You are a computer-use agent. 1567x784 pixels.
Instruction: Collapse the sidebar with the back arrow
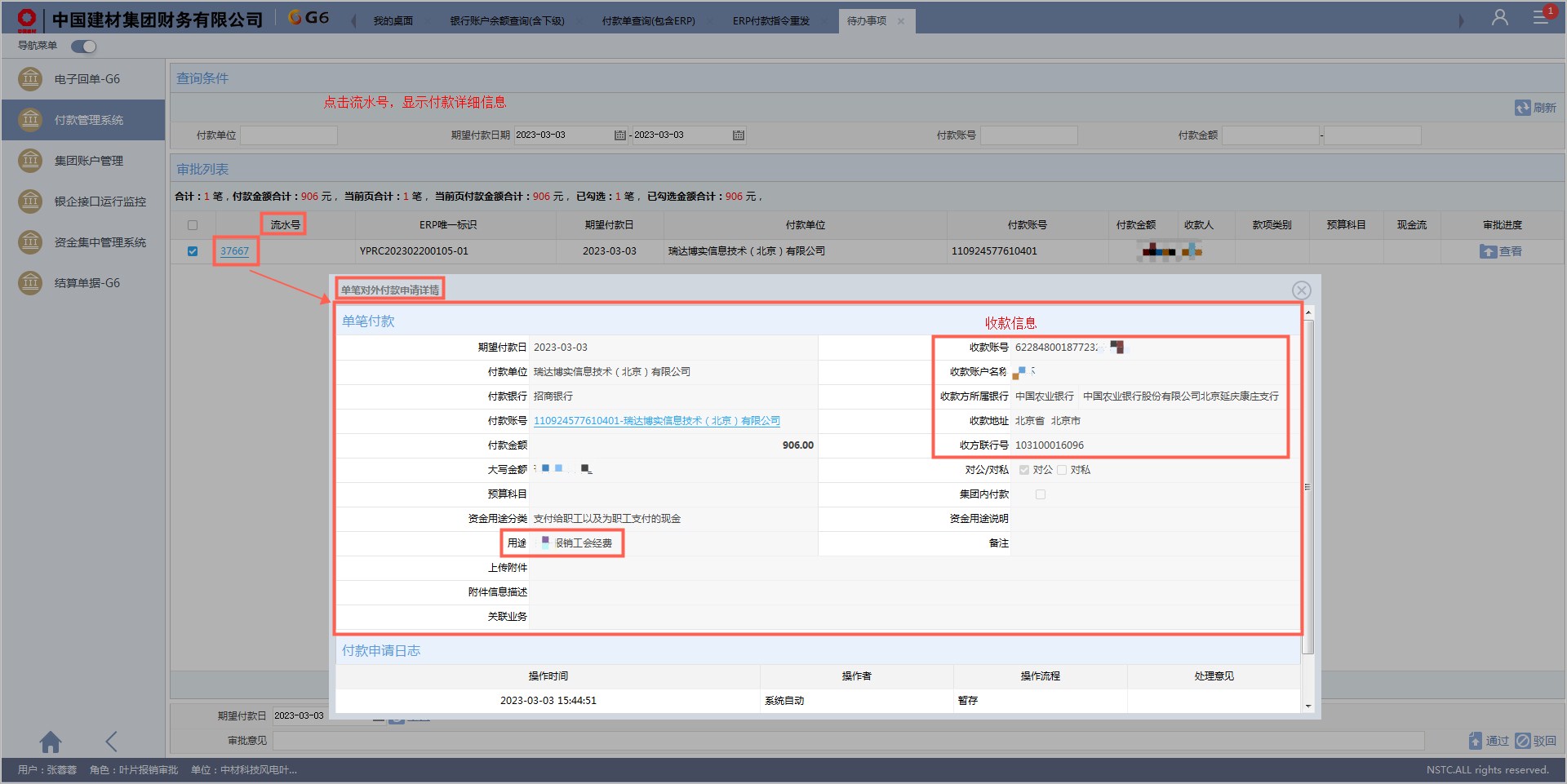(112, 742)
